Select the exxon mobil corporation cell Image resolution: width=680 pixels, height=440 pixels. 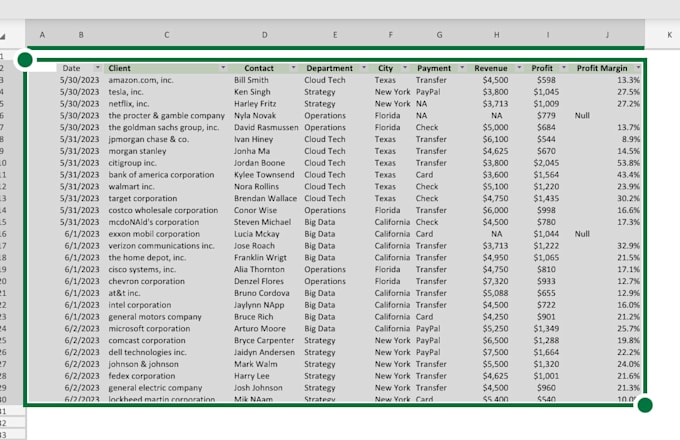[x=154, y=234]
